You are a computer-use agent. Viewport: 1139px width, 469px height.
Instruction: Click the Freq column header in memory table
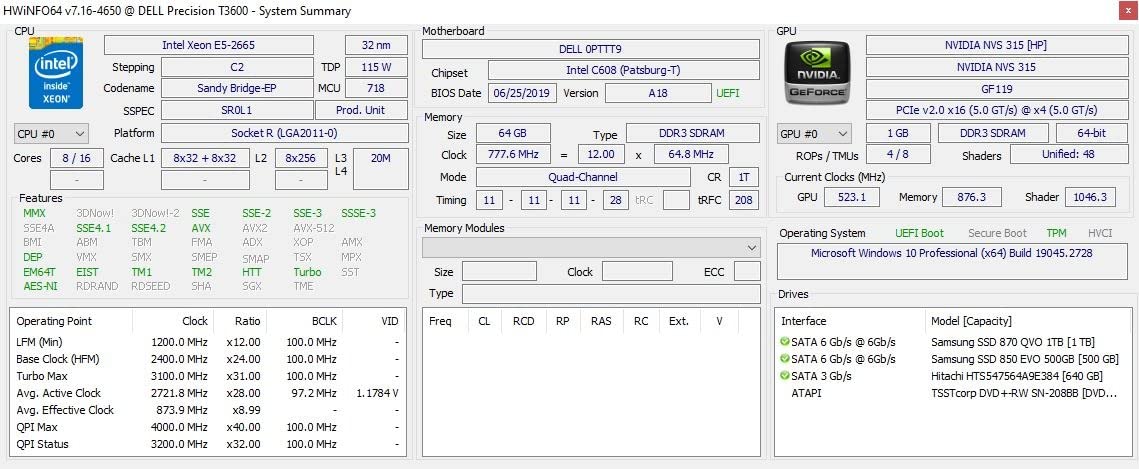coord(440,321)
